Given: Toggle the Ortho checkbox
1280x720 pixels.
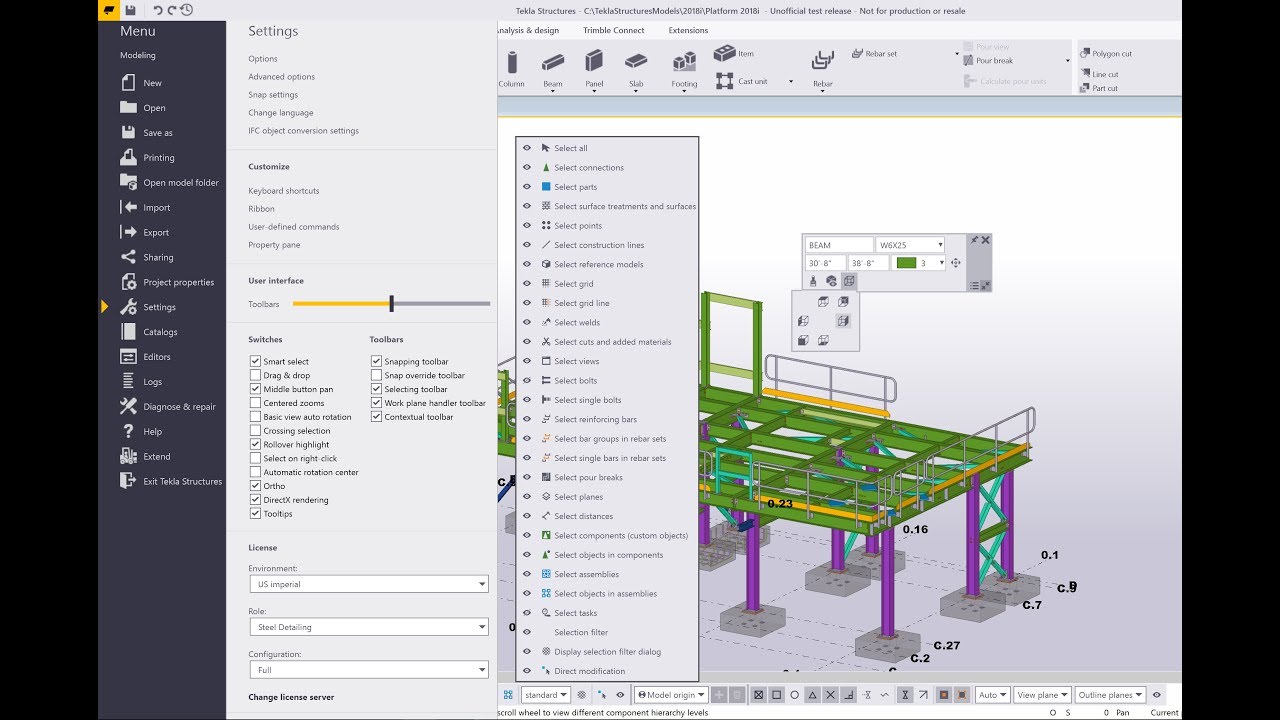Looking at the screenshot, I should pyautogui.click(x=255, y=486).
